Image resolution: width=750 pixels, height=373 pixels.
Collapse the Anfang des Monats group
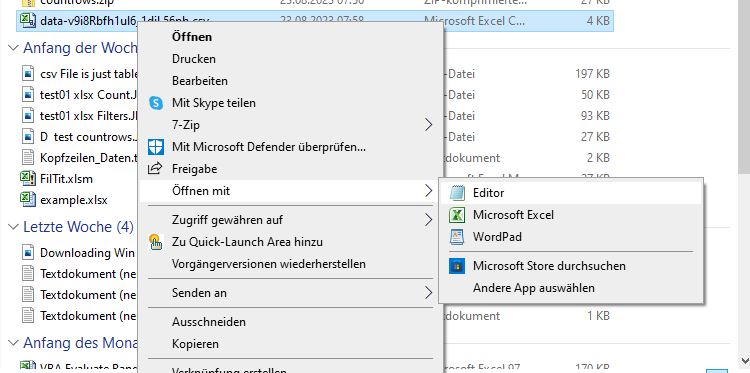(x=14, y=343)
